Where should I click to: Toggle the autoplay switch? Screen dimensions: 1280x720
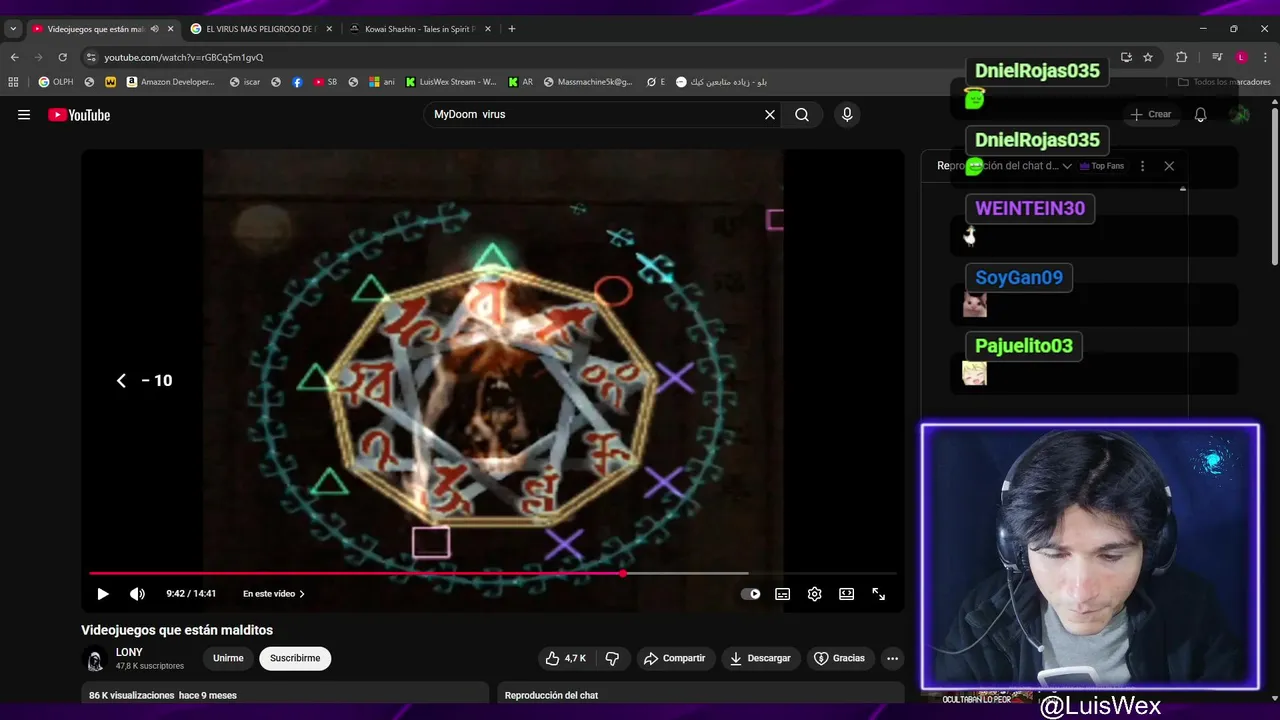750,594
